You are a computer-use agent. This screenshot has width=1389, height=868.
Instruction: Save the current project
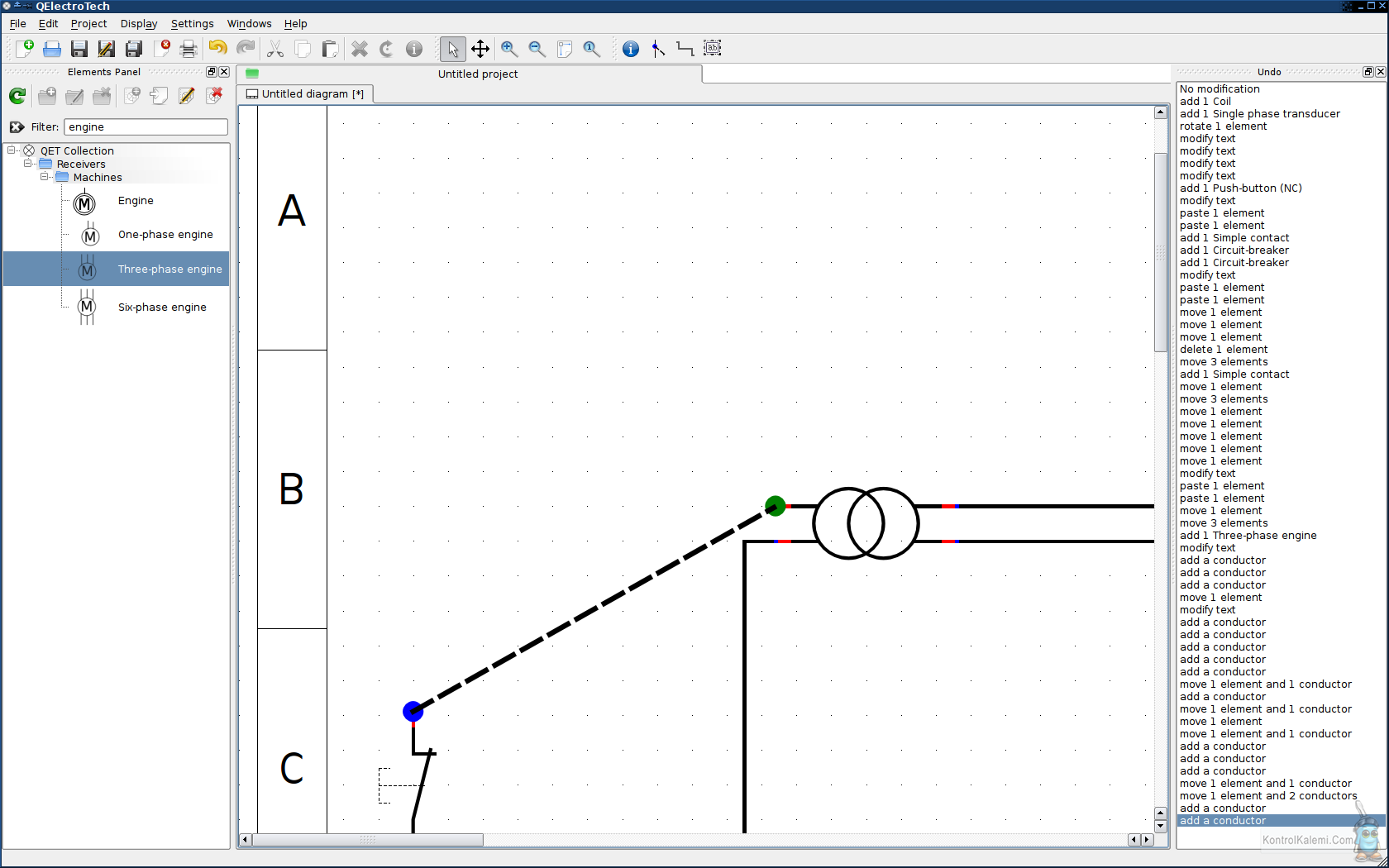click(x=79, y=49)
